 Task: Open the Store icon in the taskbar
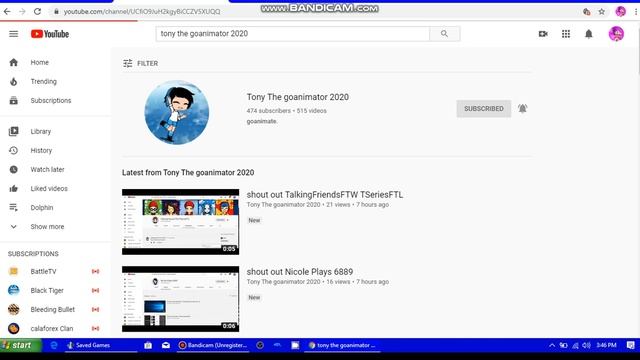(x=148, y=345)
